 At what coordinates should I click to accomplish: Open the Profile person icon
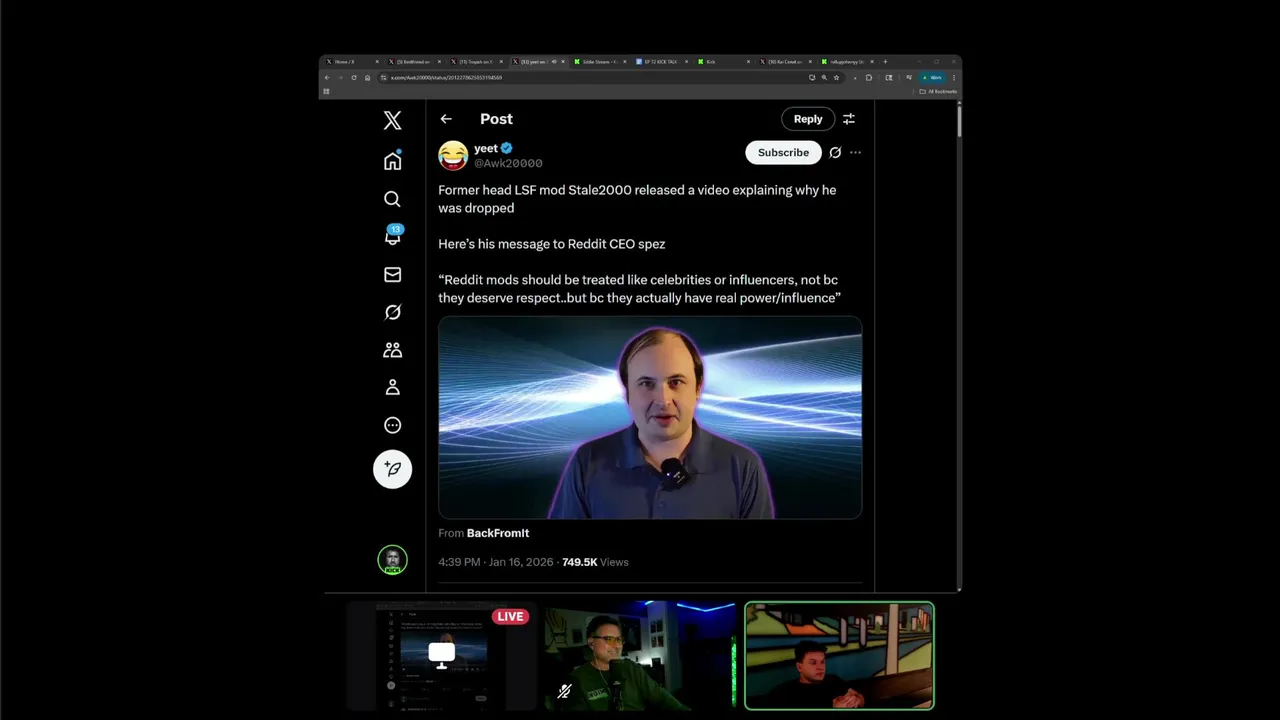(392, 387)
